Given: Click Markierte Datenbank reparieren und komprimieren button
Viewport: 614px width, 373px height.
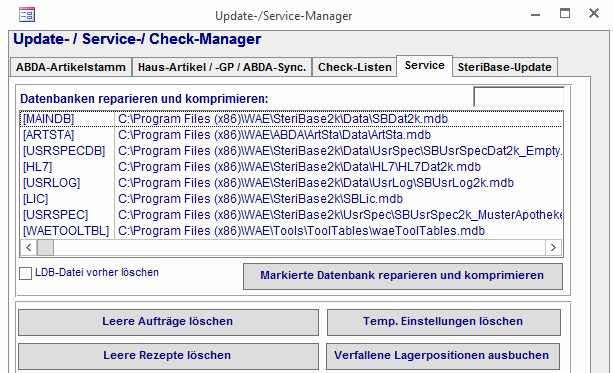Looking at the screenshot, I should (x=403, y=276).
